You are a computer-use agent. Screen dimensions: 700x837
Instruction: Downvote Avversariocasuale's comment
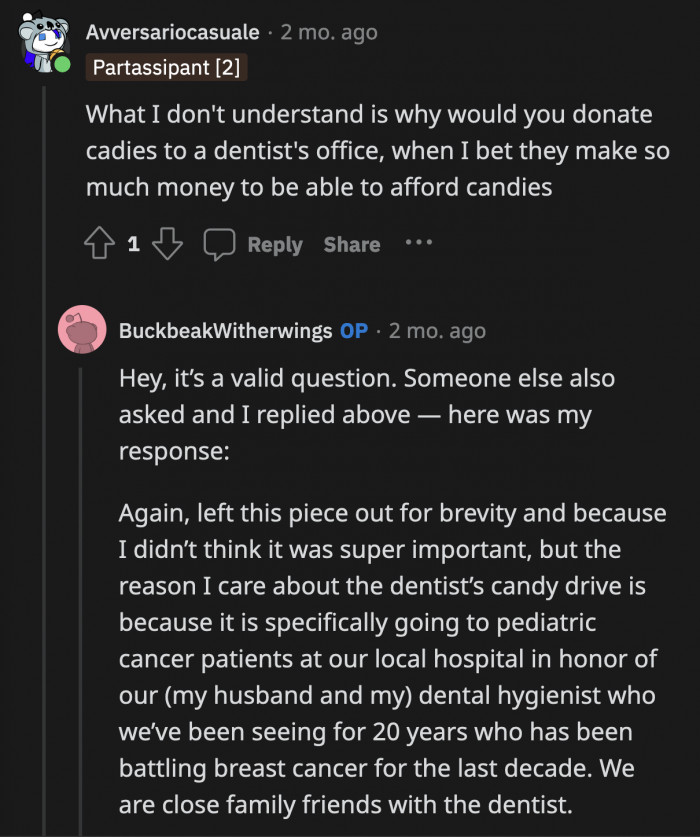pyautogui.click(x=167, y=245)
